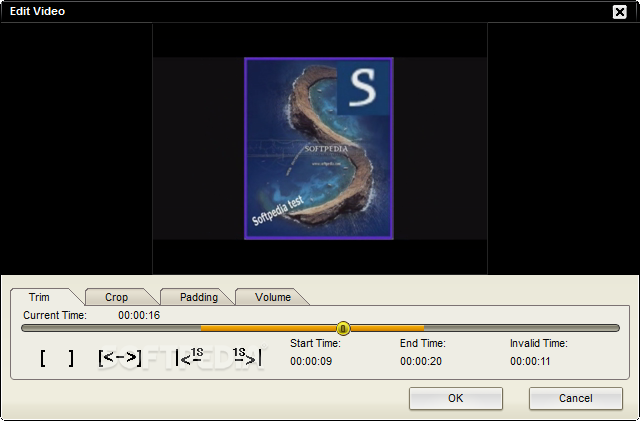Close the Edit Video dialog
Viewport: 640px width, 421px height.
620,12
